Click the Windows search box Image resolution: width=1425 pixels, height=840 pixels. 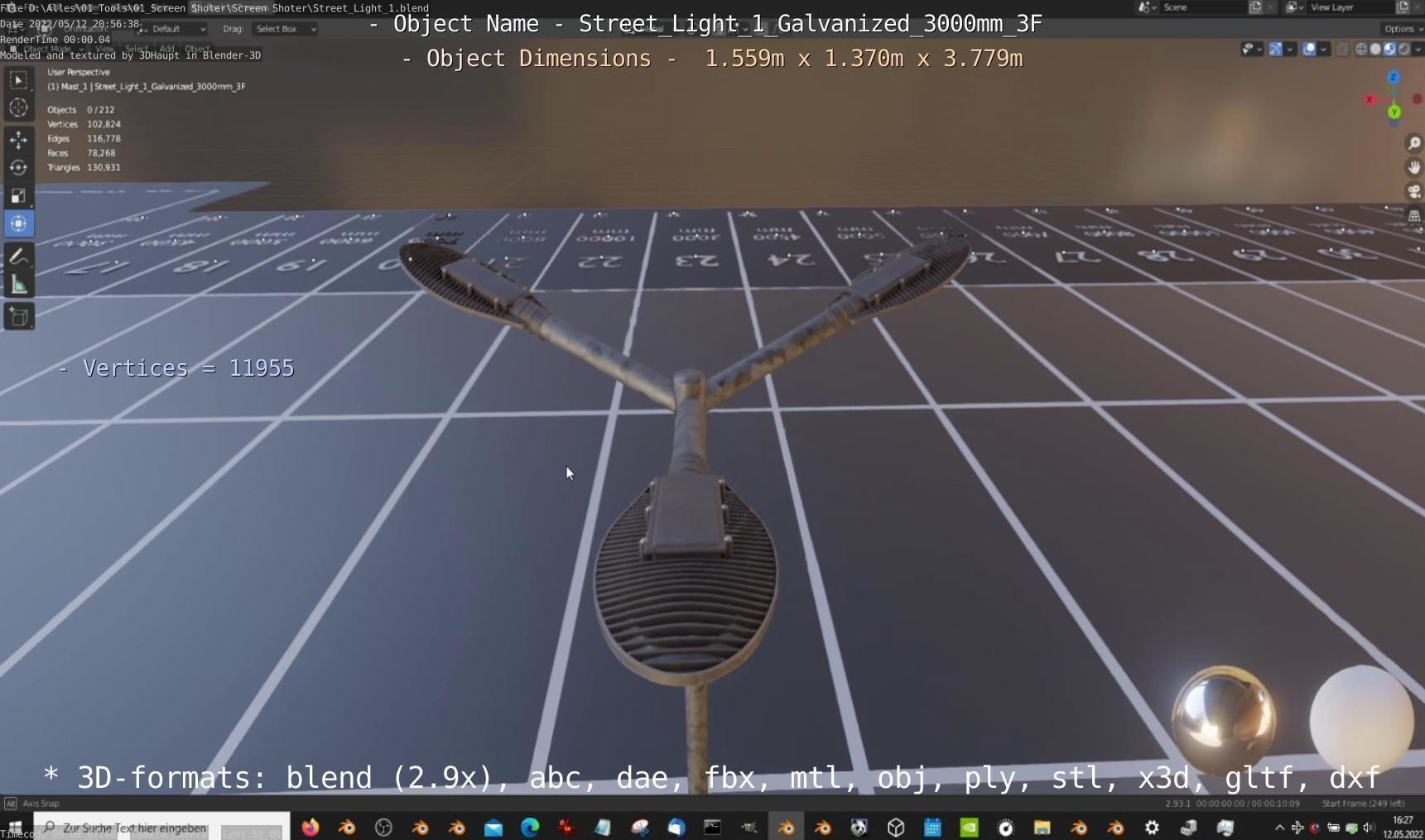coord(161,828)
